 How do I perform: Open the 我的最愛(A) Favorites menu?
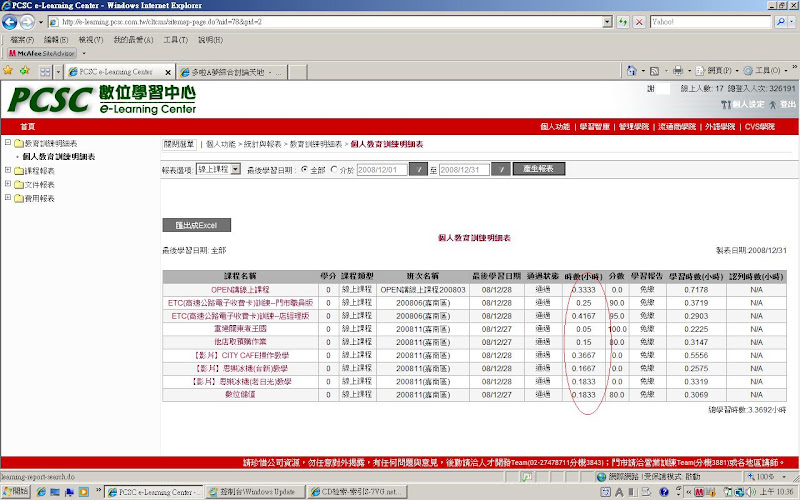133,40
